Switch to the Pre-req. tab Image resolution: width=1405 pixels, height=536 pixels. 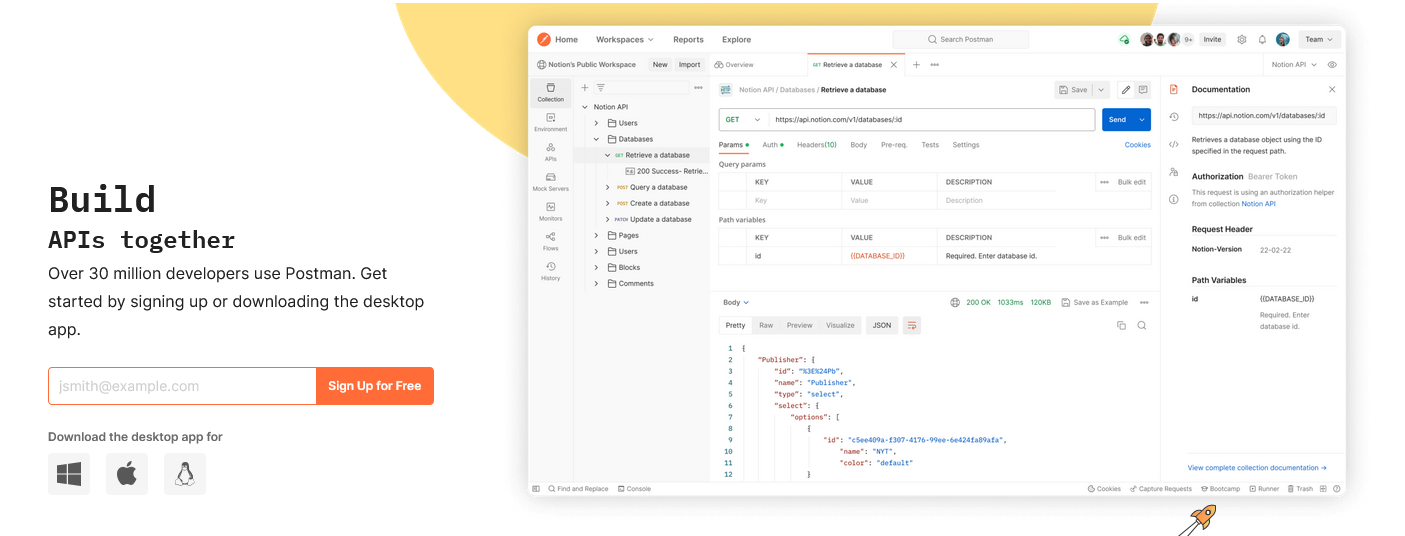pyautogui.click(x=894, y=145)
